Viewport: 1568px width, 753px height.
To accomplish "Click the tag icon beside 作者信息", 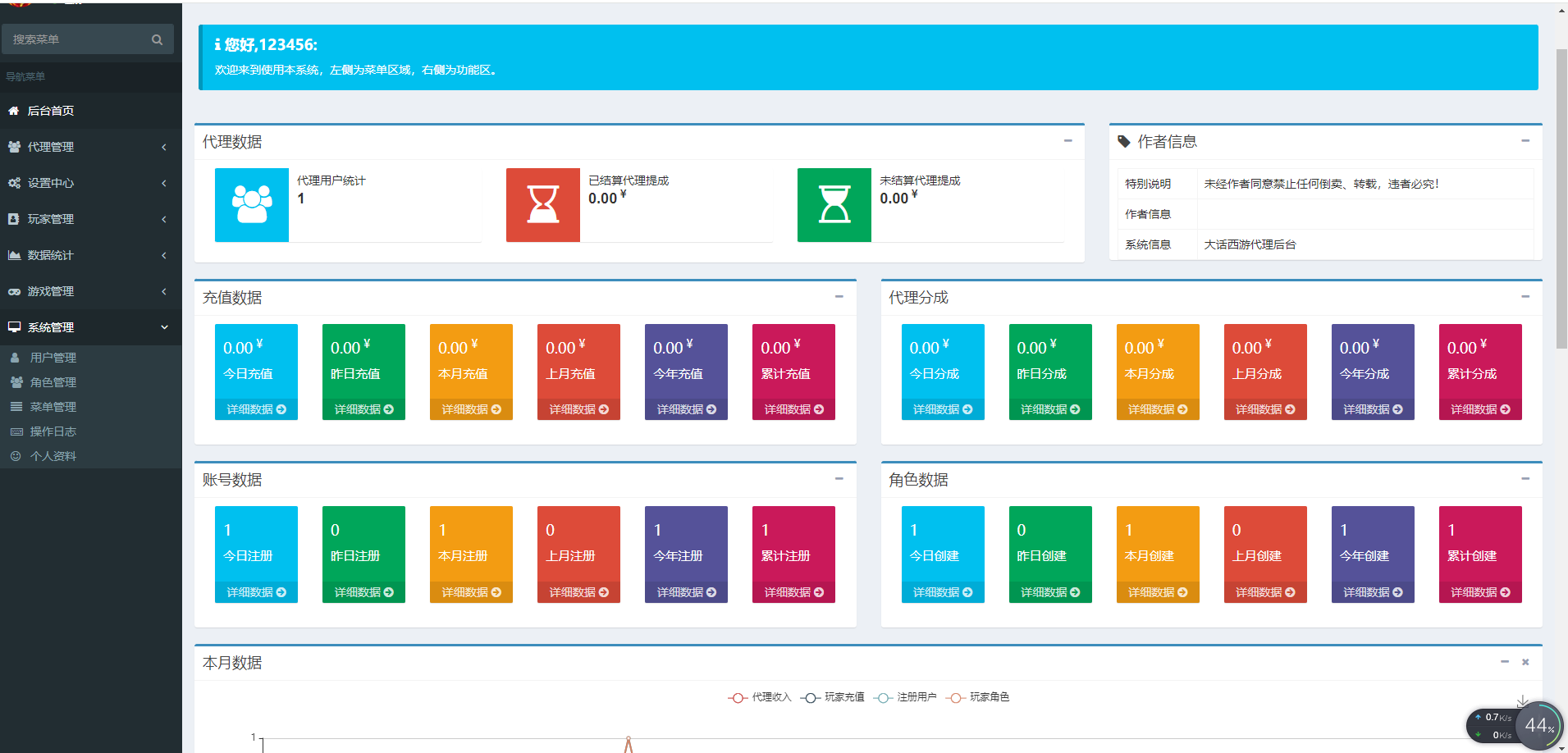I will 1123,142.
